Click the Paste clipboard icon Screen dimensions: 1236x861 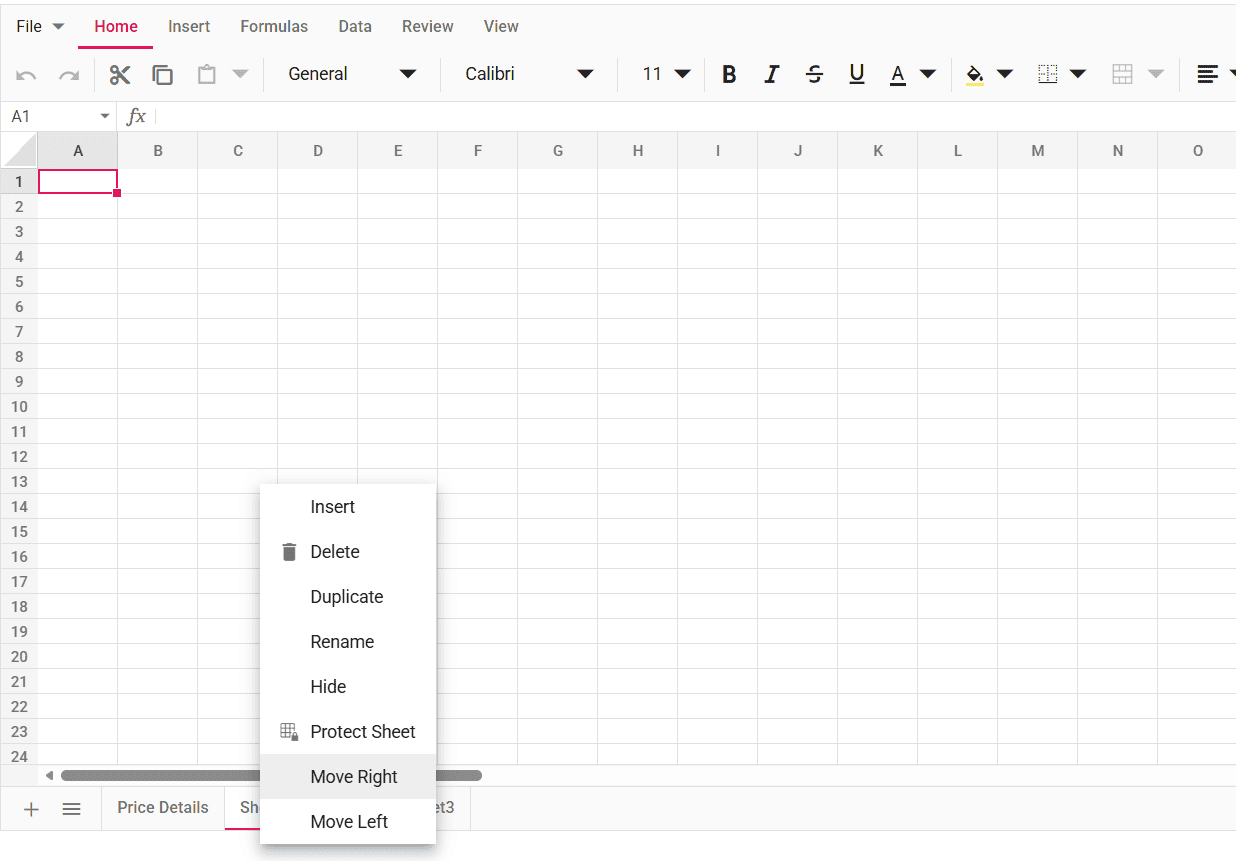(x=207, y=75)
